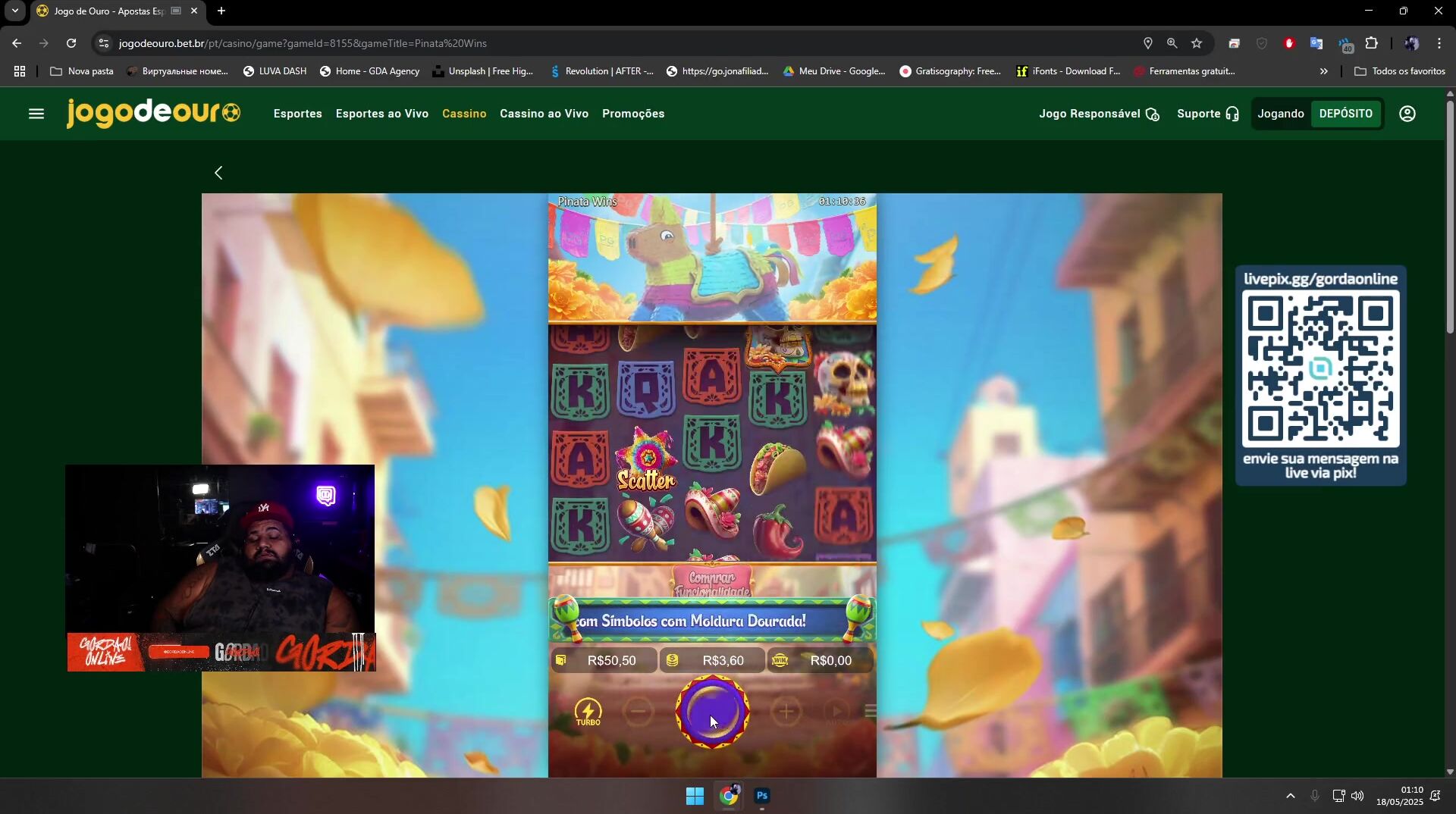Viewport: 1456px width, 814px height.
Task: Click the page vertical scrollbar
Action: tap(1450, 216)
